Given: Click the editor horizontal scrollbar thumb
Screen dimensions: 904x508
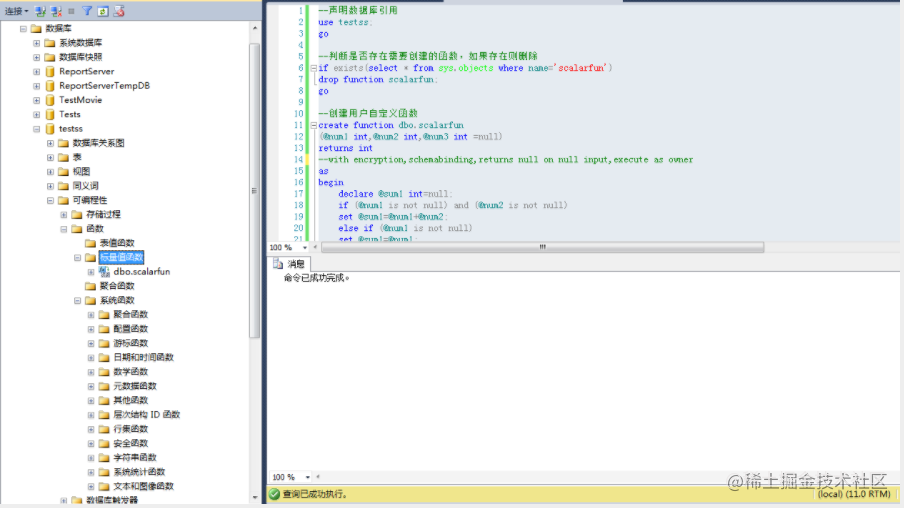Looking at the screenshot, I should pyautogui.click(x=542, y=247).
